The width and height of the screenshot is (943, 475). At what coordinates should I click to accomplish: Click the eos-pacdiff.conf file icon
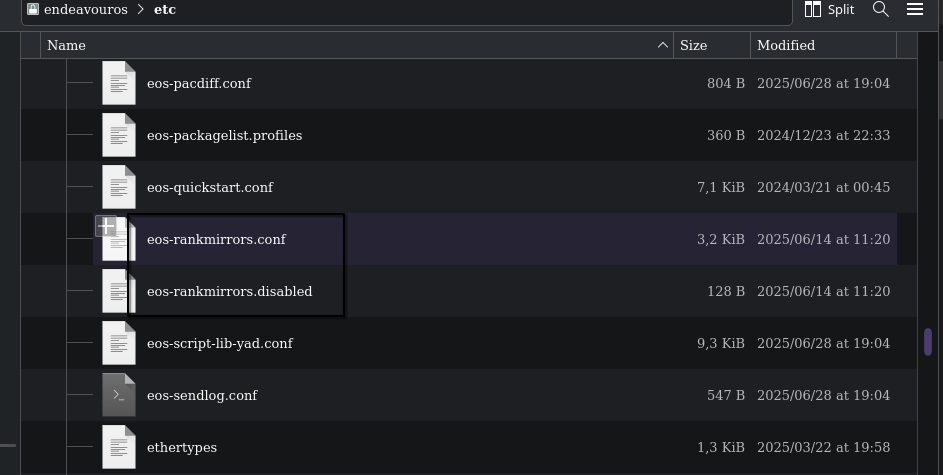[x=118, y=83]
